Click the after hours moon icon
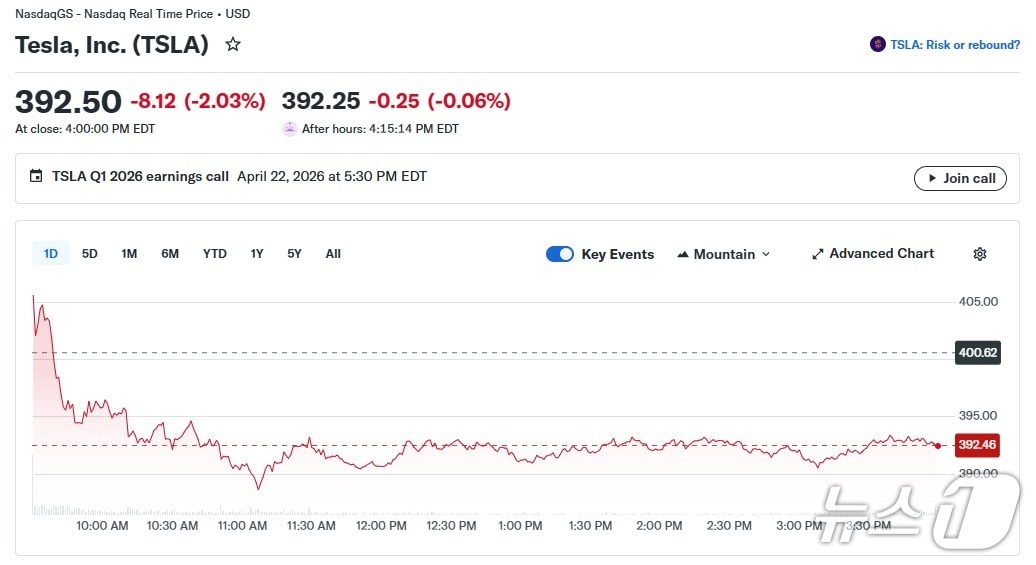Screen dimensions: 1036x565 [290, 129]
